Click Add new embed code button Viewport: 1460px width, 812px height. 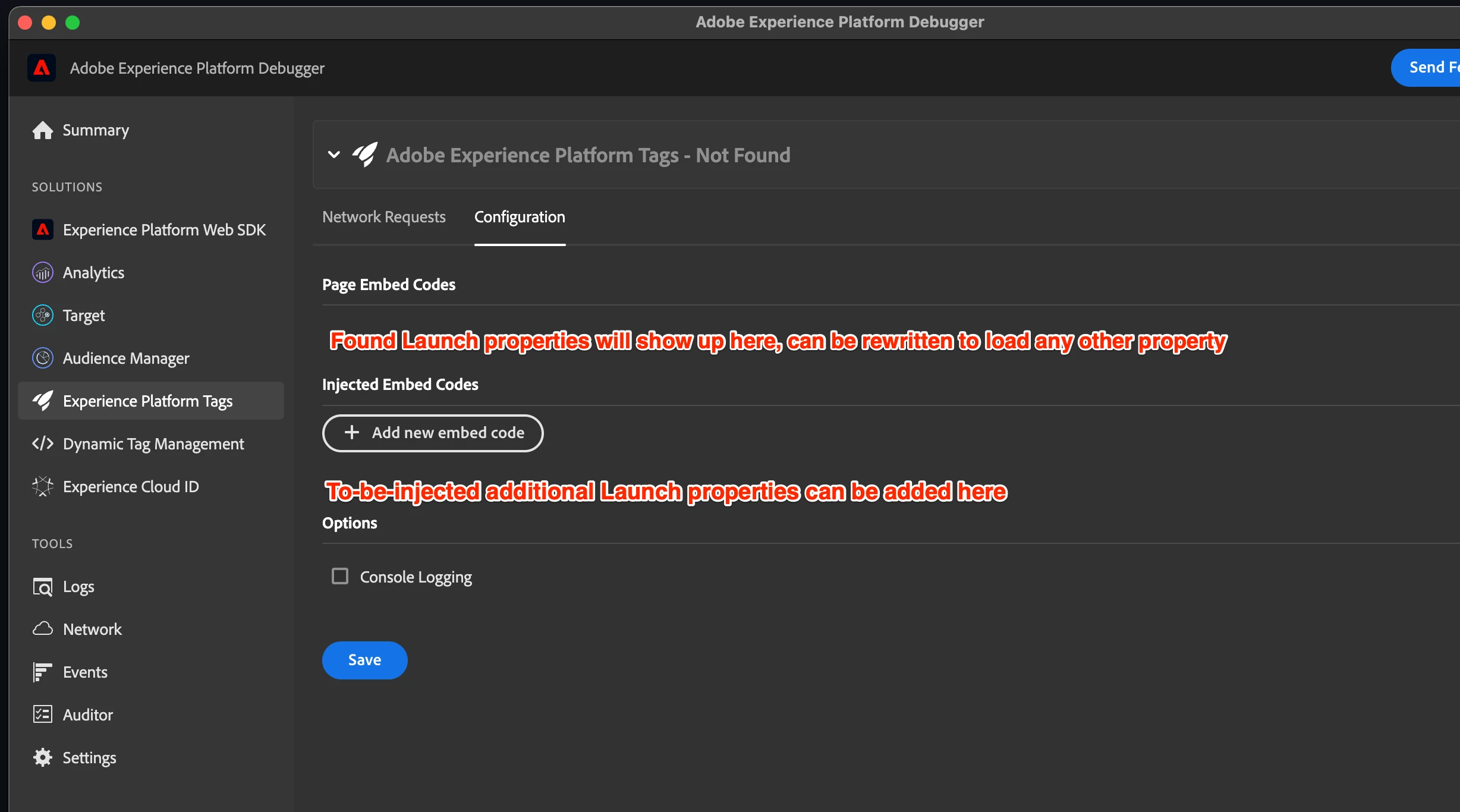433,433
